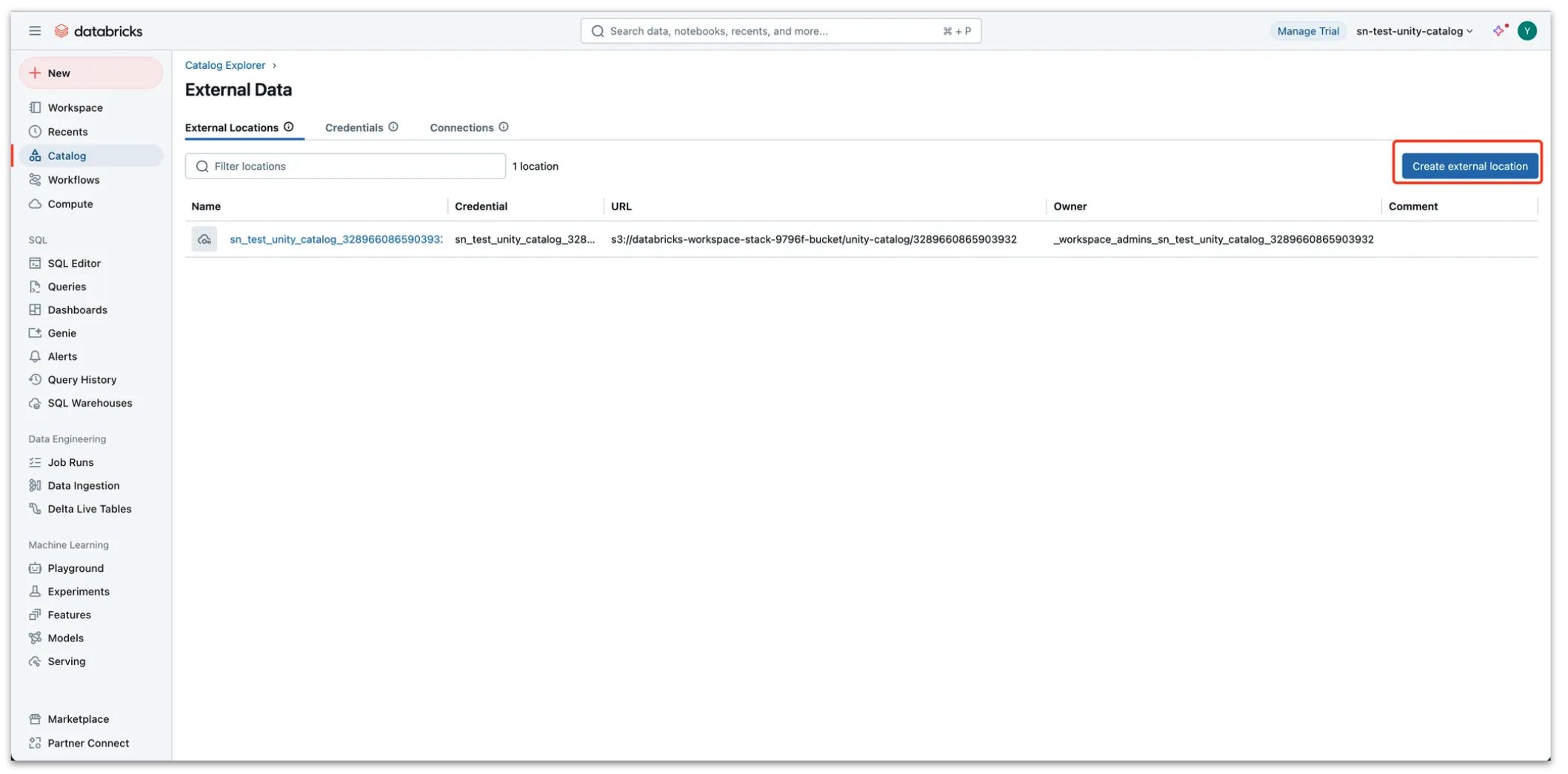Switch to the Connections tab

(x=461, y=127)
